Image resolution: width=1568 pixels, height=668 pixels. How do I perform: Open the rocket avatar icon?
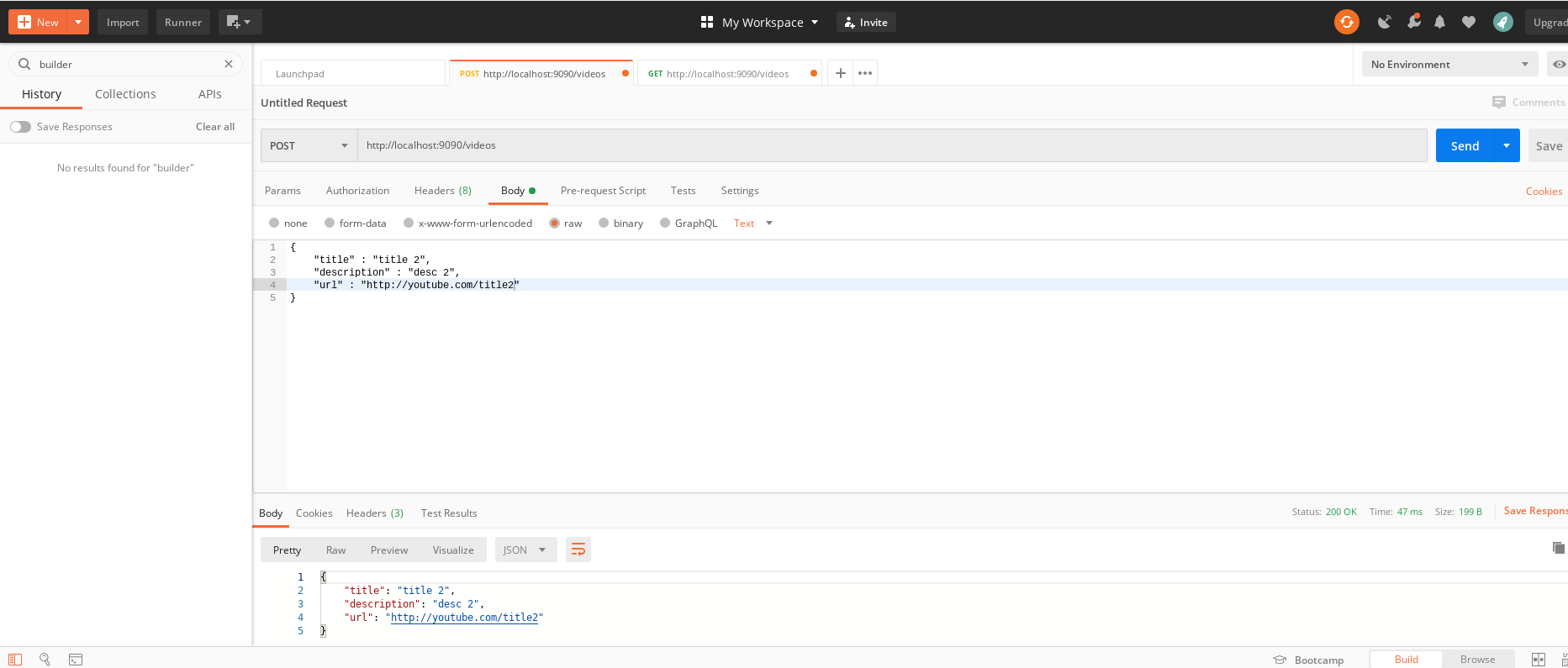(1503, 23)
